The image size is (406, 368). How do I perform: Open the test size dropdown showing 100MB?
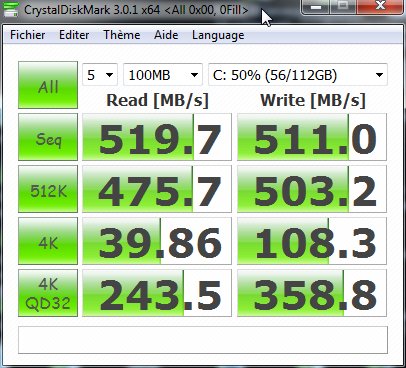163,75
